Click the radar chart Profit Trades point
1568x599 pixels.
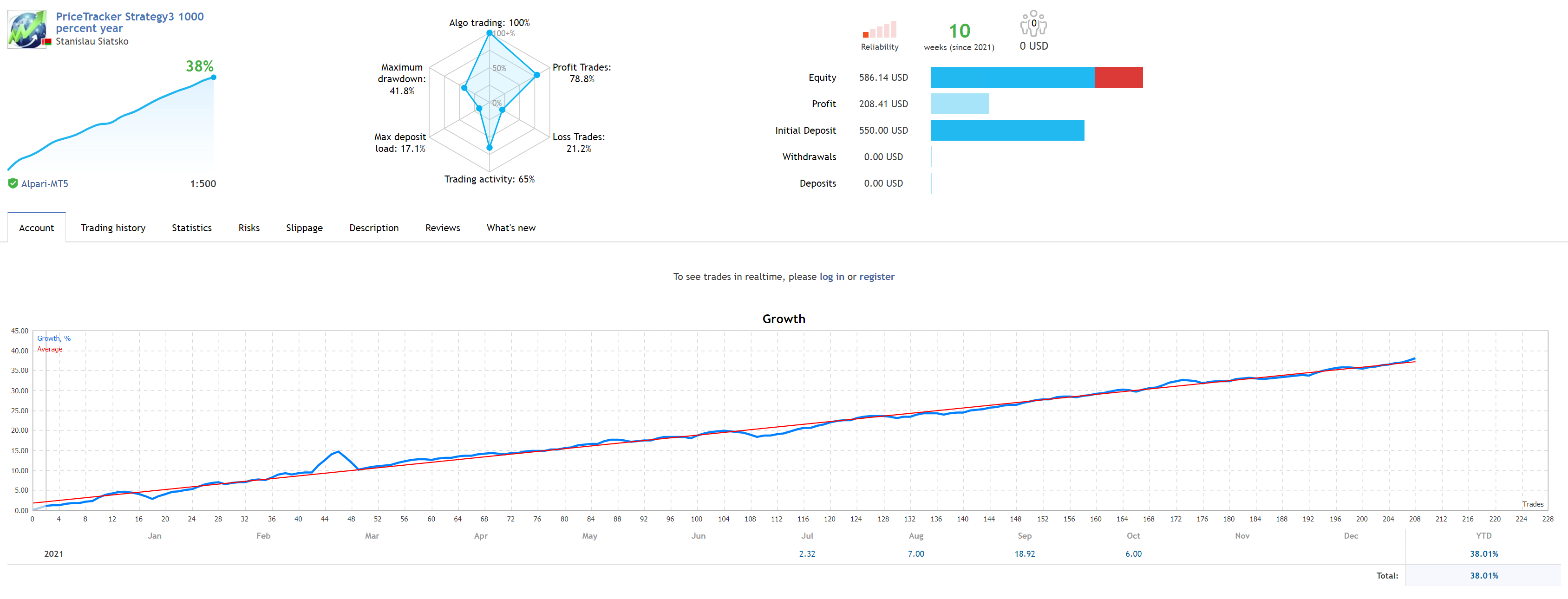point(537,75)
